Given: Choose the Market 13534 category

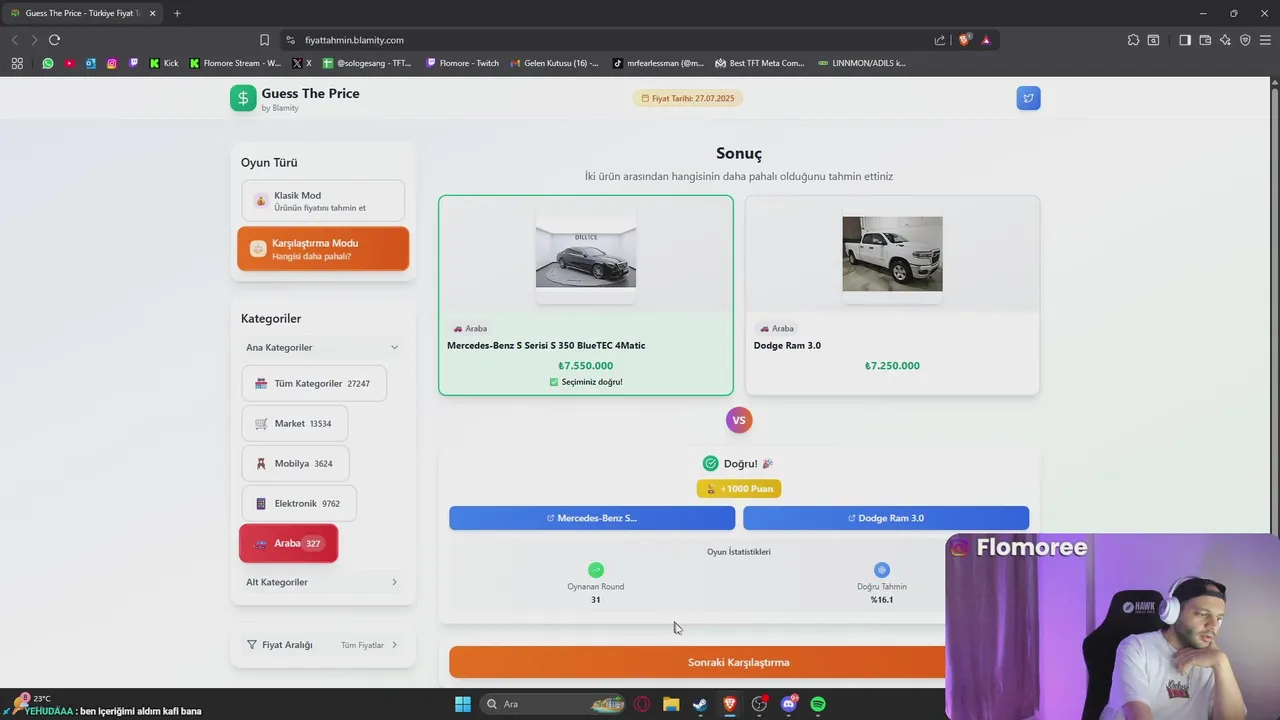Looking at the screenshot, I should pos(294,423).
